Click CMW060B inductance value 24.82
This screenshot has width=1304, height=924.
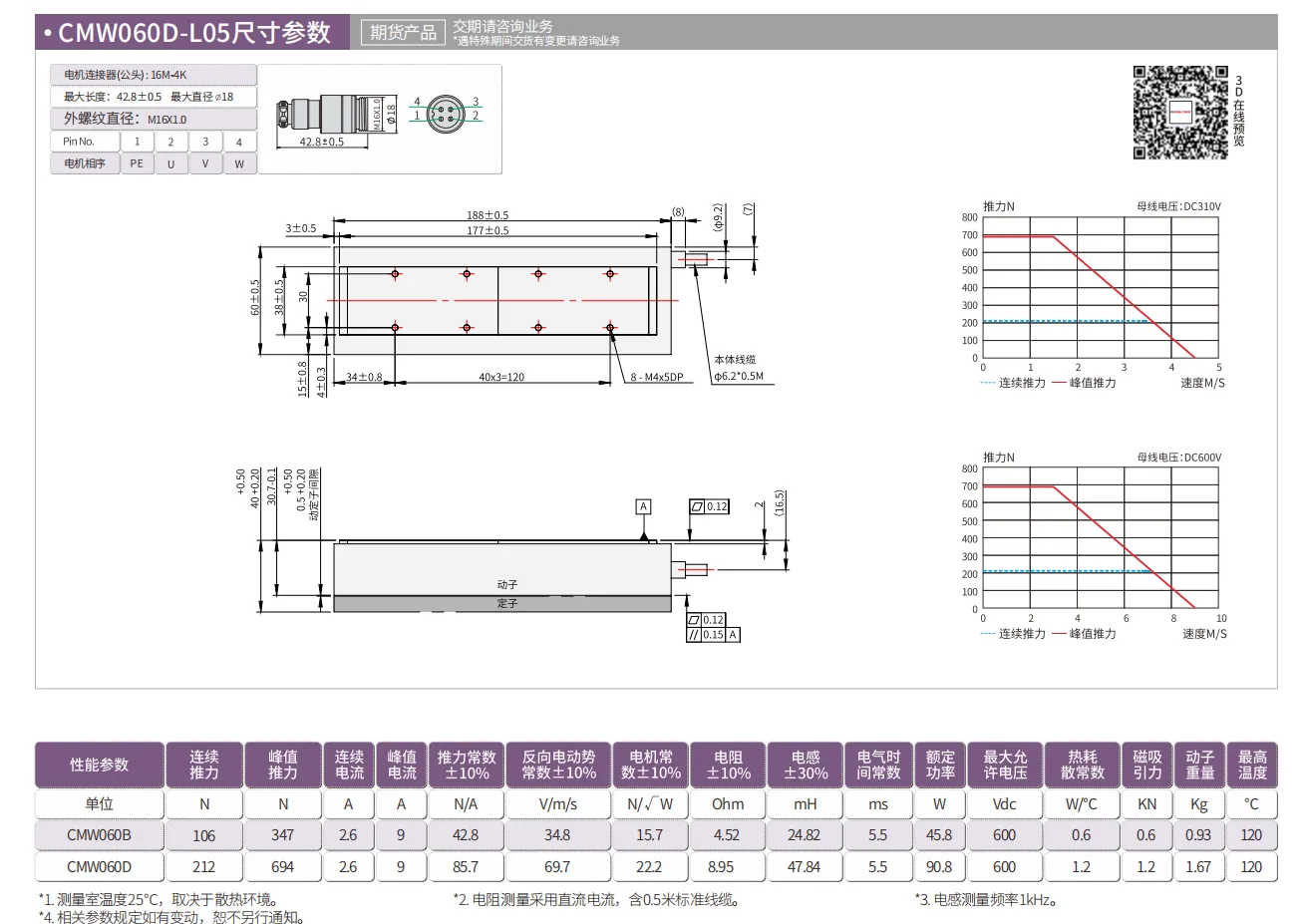(x=805, y=835)
